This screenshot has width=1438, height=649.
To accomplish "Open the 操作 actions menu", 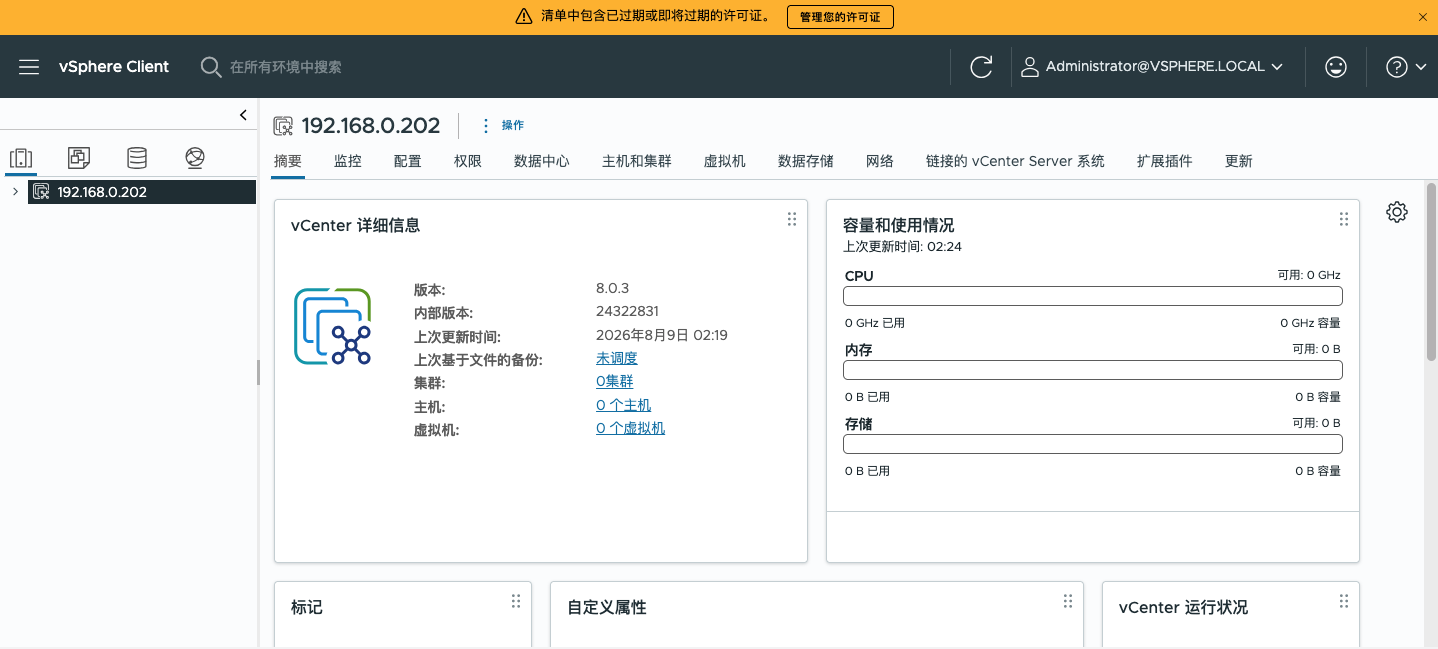I will pos(503,125).
